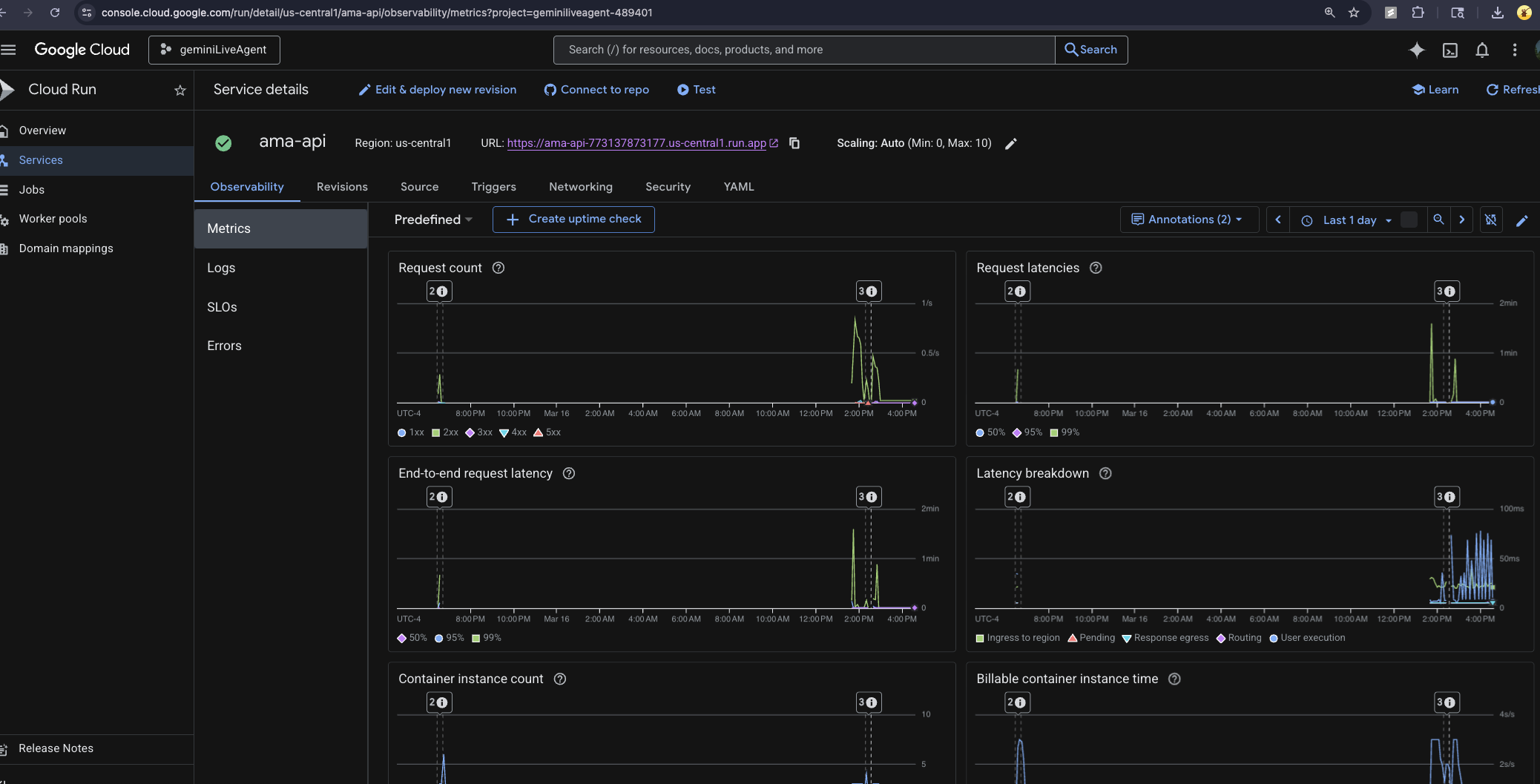Viewport: 1540px width, 784px height.
Task: Switch to the Revisions tab
Action: pos(342,187)
